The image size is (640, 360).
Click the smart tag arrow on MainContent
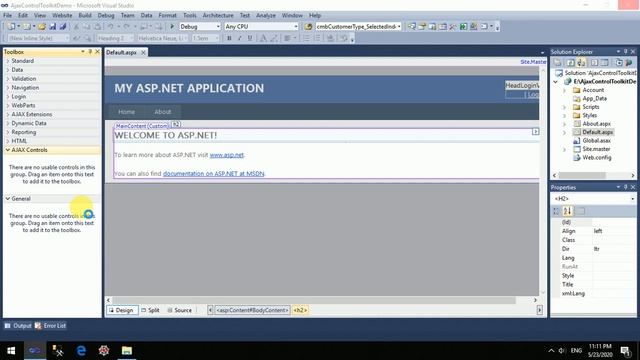(535, 131)
